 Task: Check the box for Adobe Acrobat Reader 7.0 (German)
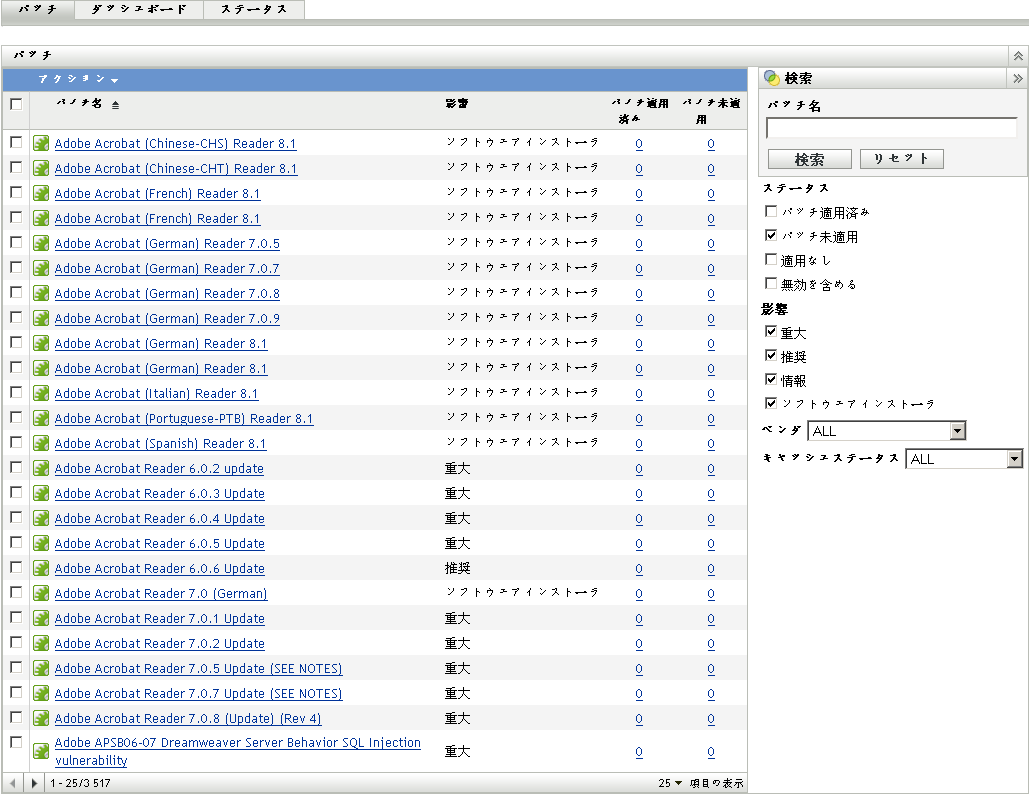(16, 591)
